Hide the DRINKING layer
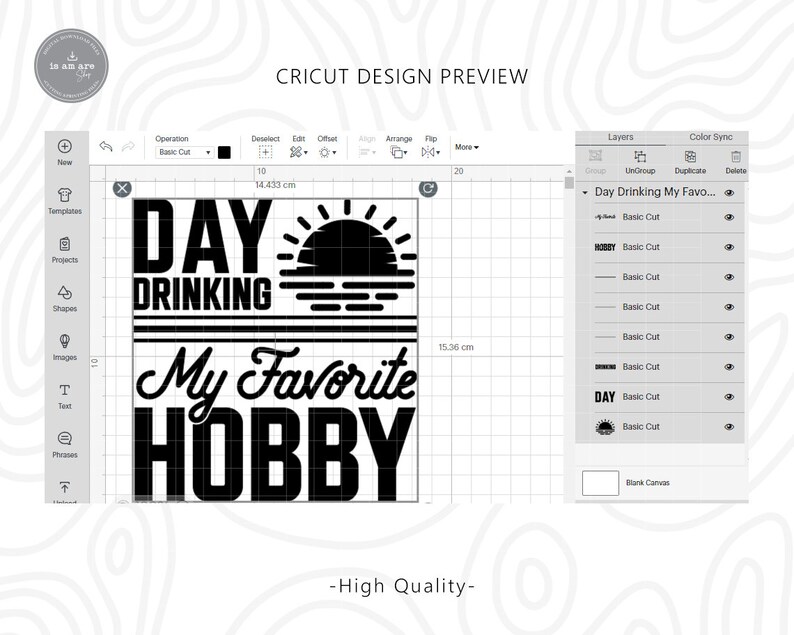 pos(729,367)
